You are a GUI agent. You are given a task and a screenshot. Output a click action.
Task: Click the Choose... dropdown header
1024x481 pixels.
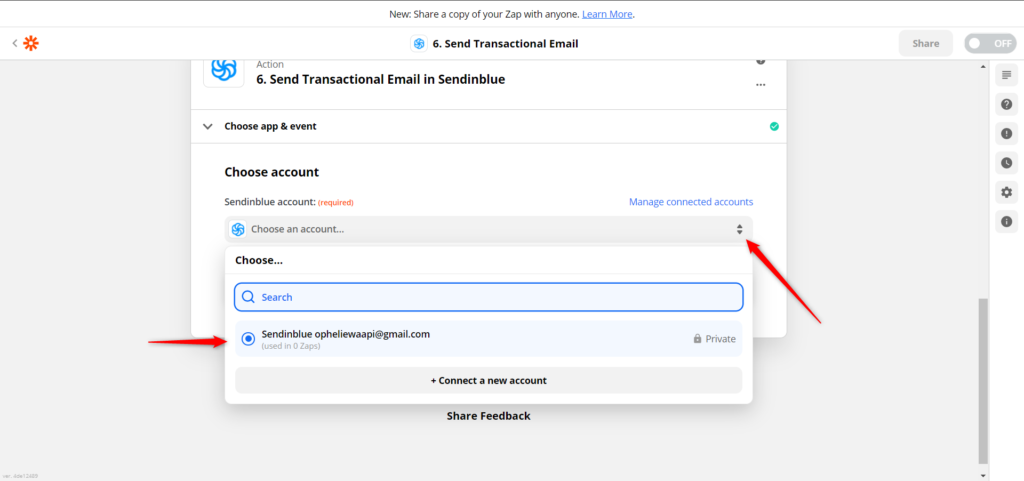pyautogui.click(x=259, y=260)
